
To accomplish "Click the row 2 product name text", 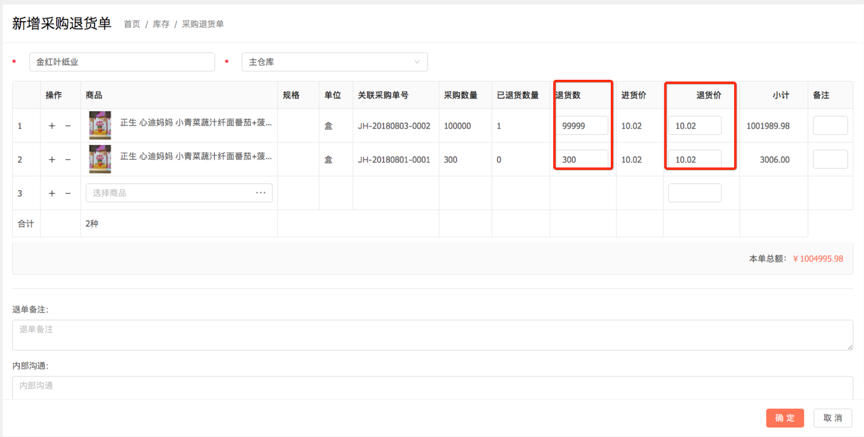I will pos(196,157).
